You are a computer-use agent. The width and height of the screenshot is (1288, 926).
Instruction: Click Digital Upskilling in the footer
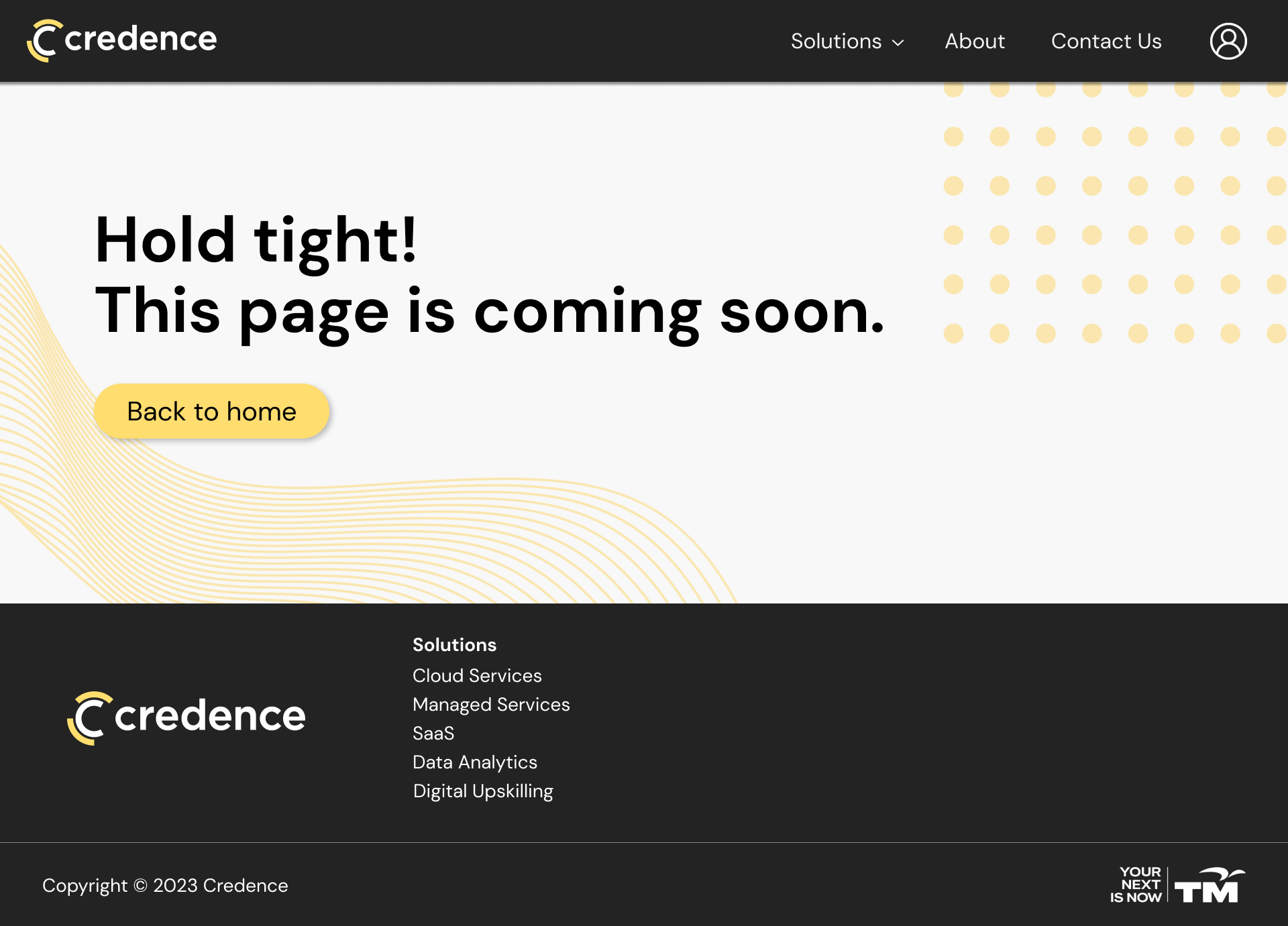coord(482,791)
